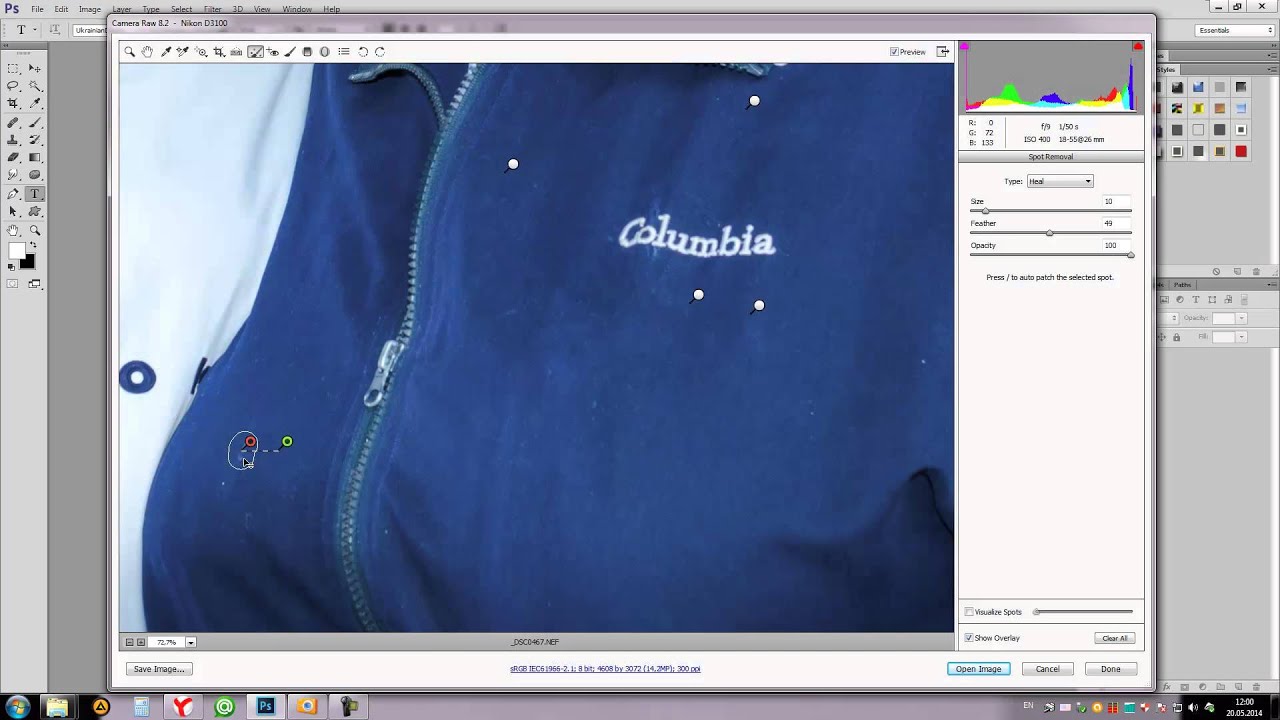This screenshot has height=720, width=1280.
Task: Select Photoshop Horizontal Type tool
Action: click(35, 194)
